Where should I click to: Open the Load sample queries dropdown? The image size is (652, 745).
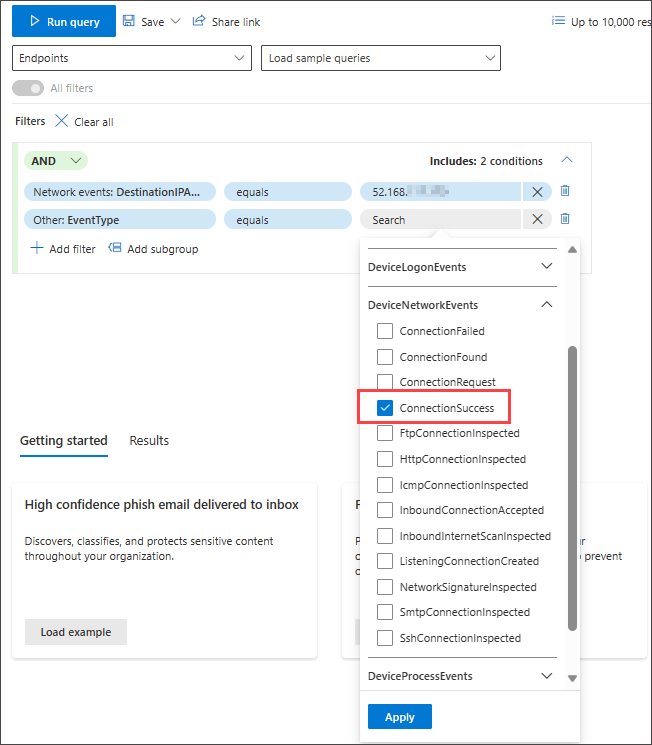point(381,58)
